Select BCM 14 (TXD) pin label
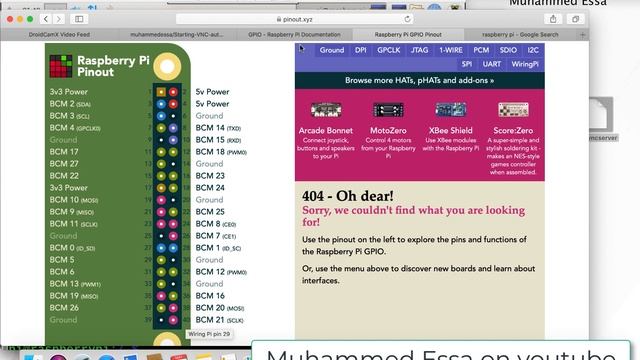Screen dimensions: 640x360 [x=218, y=128]
